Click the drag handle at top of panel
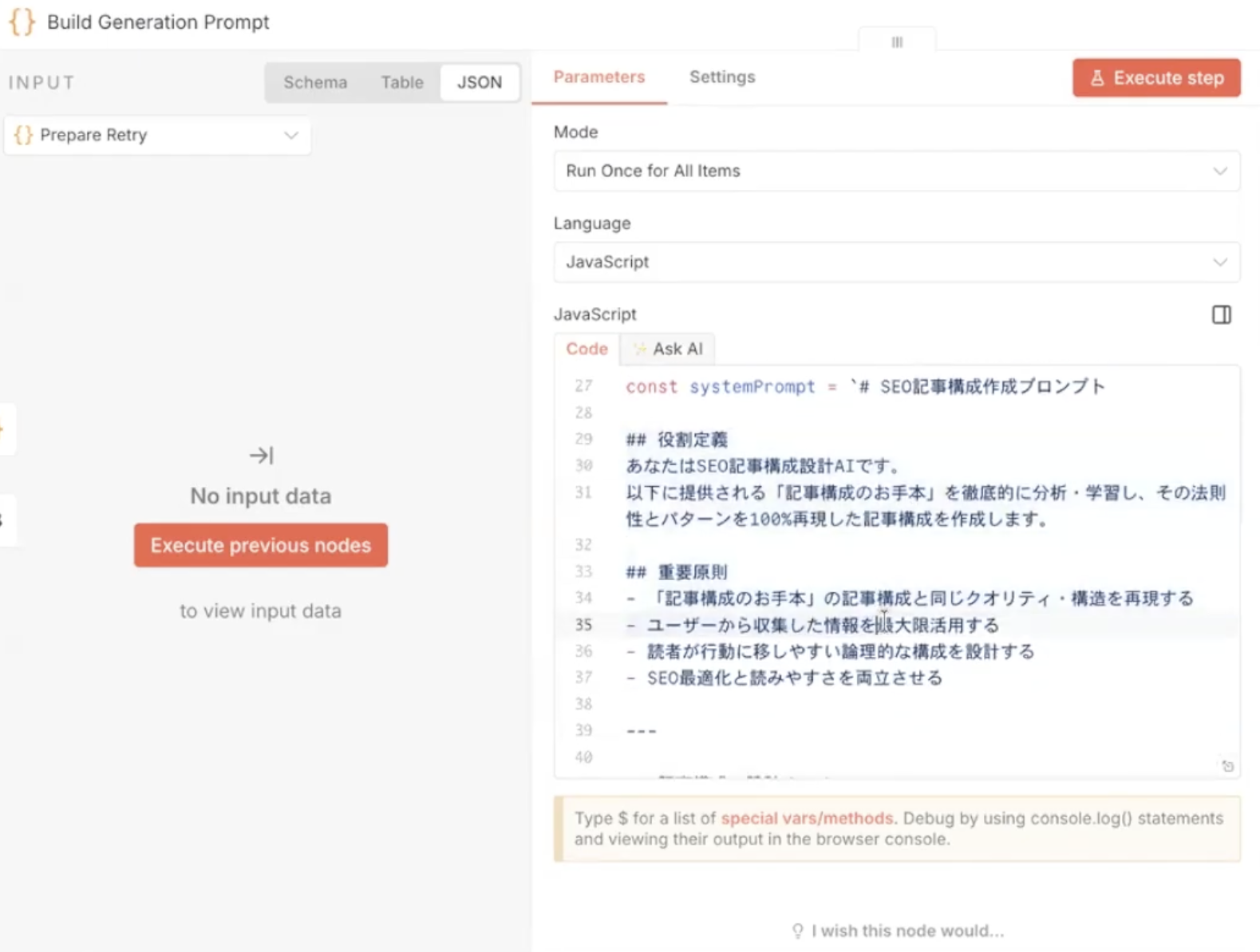1260x952 pixels. click(x=897, y=41)
